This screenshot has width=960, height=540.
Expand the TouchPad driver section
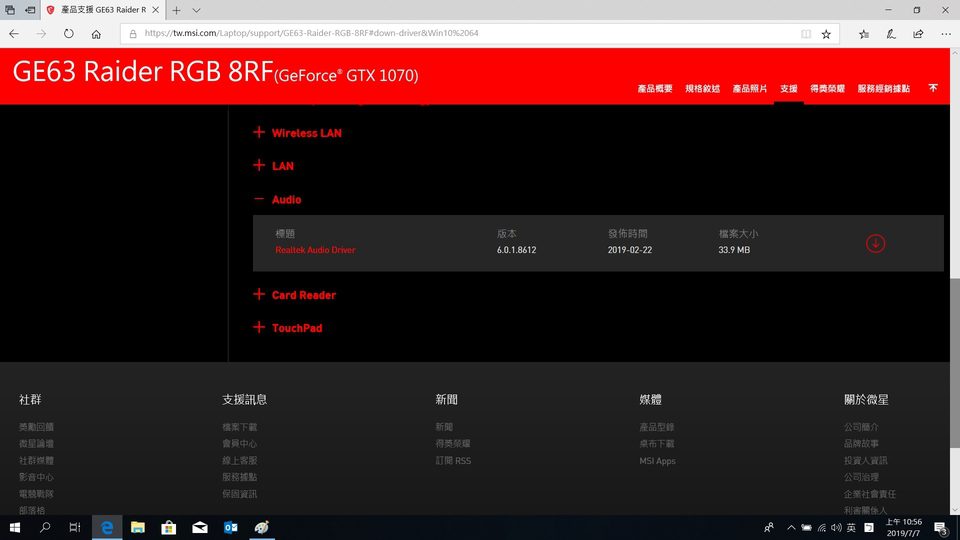click(x=288, y=328)
